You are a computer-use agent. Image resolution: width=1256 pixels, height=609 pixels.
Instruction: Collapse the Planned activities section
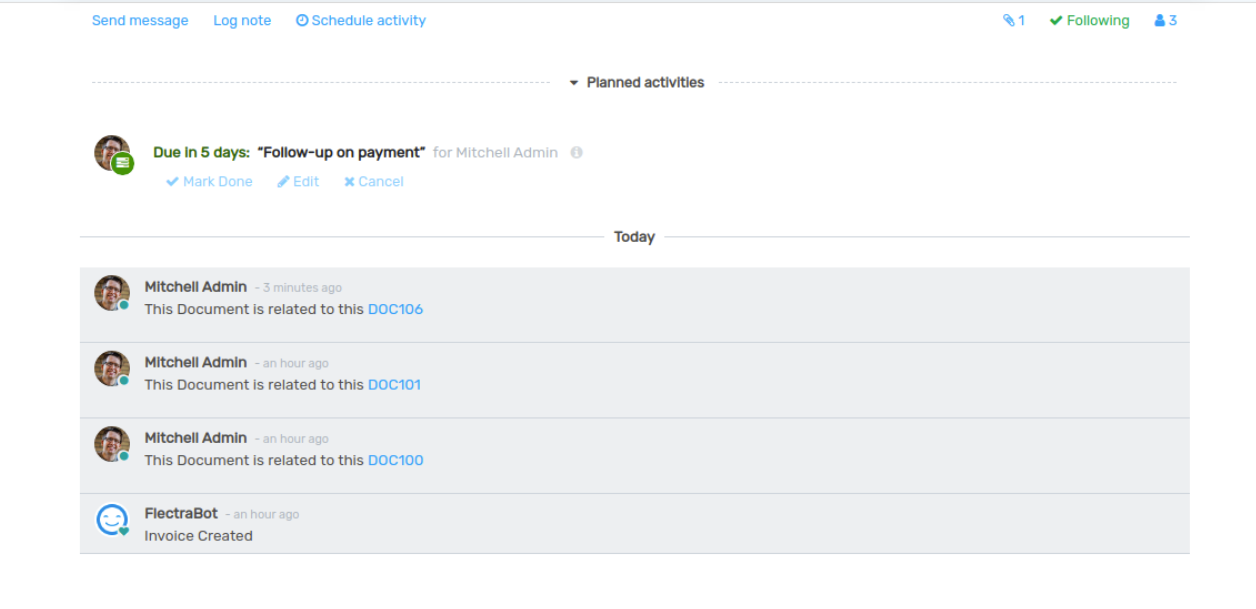[636, 83]
